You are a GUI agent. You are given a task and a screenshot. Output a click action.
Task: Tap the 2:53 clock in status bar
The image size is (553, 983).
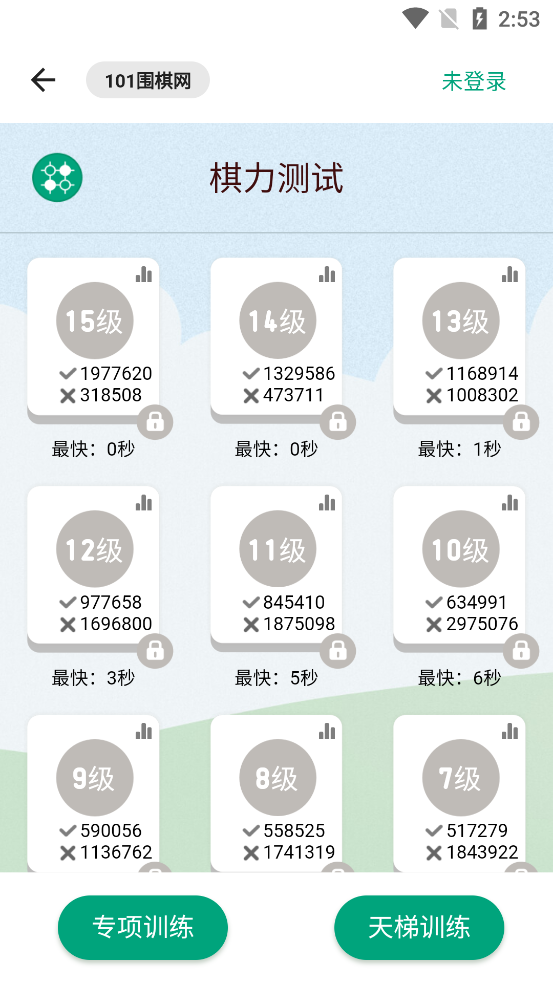tap(519, 19)
